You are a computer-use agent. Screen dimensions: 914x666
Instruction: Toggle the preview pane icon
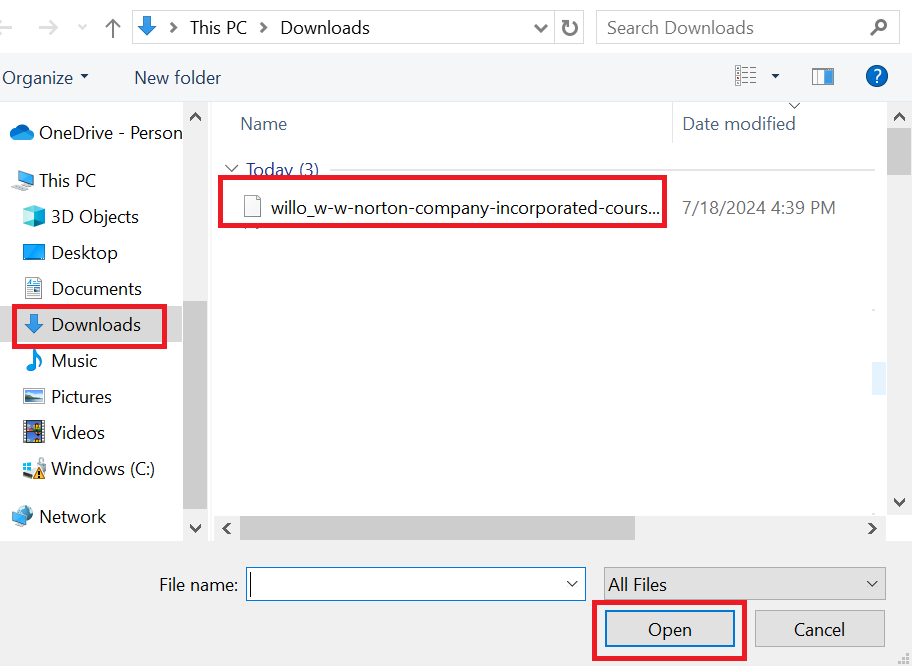click(x=822, y=76)
